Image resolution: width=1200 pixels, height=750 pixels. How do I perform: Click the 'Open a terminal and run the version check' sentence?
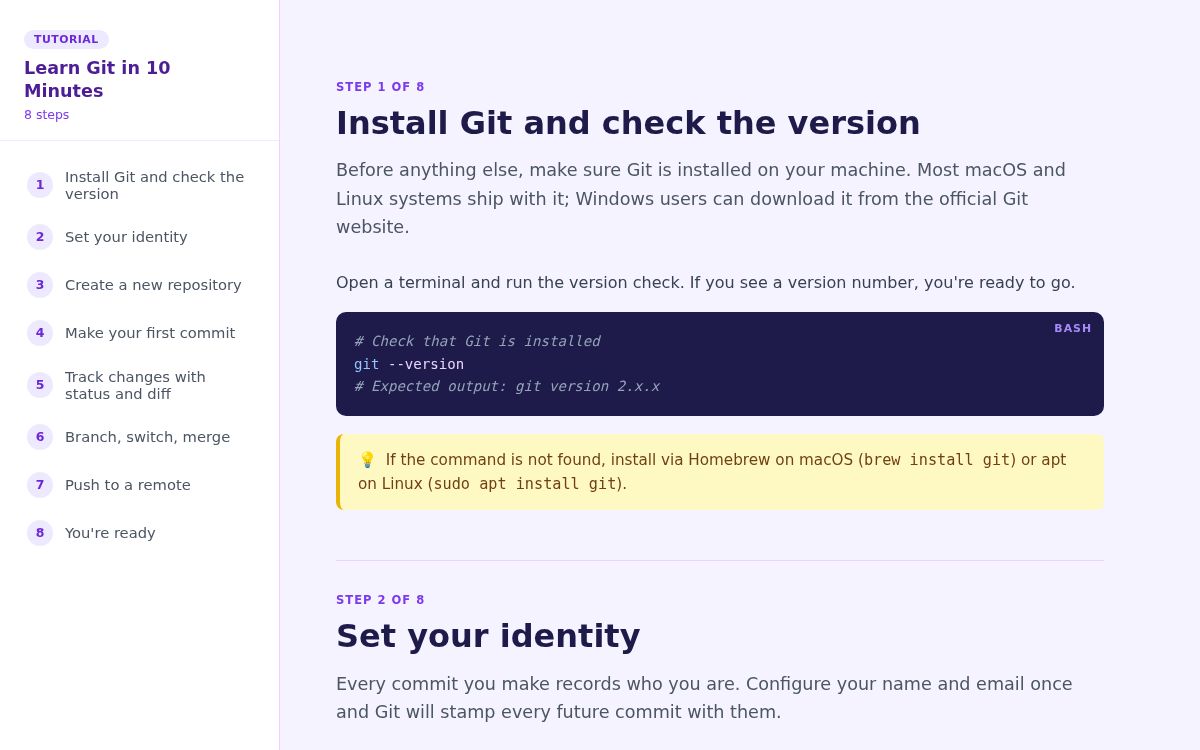point(706,283)
